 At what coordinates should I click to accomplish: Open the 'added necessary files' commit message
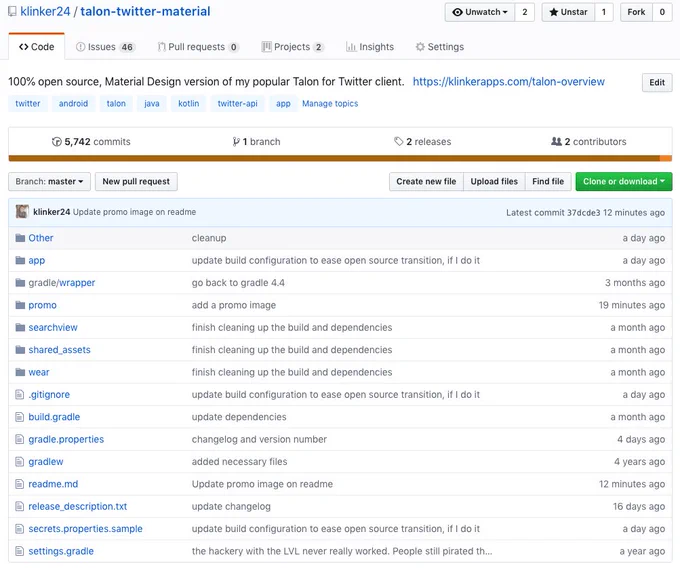point(239,461)
